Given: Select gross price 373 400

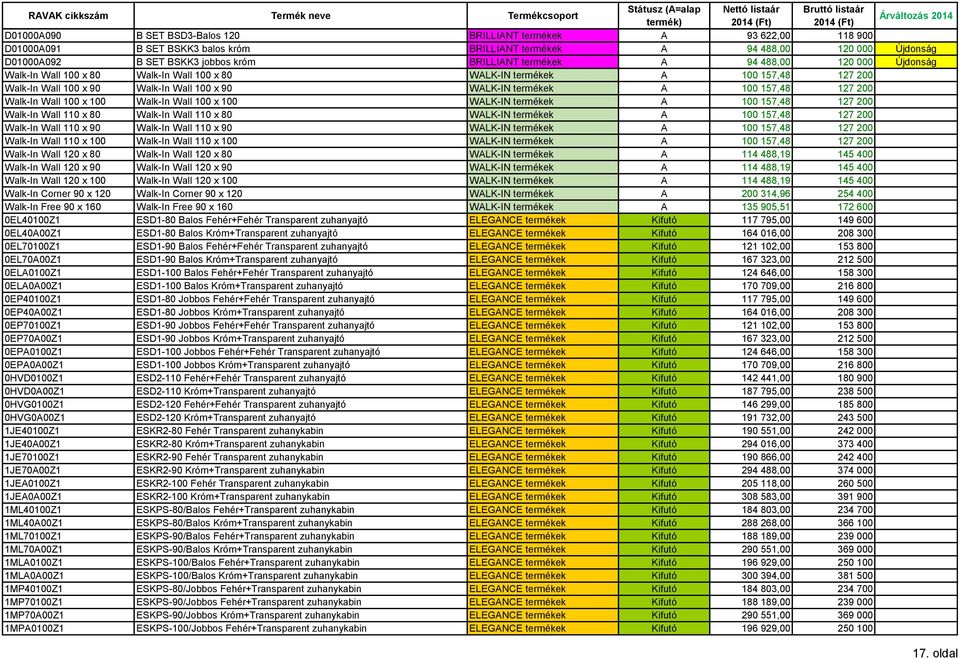Looking at the screenshot, I should point(855,444).
